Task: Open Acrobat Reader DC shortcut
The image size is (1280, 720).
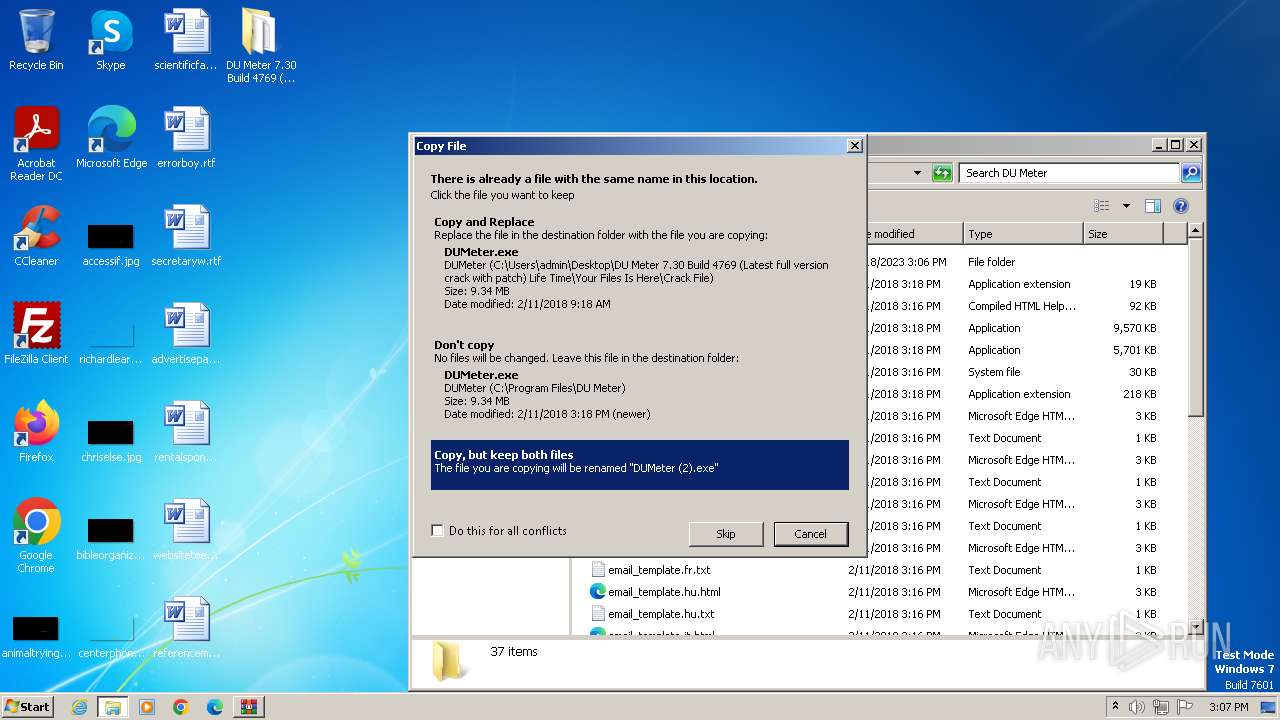Action: 36,144
